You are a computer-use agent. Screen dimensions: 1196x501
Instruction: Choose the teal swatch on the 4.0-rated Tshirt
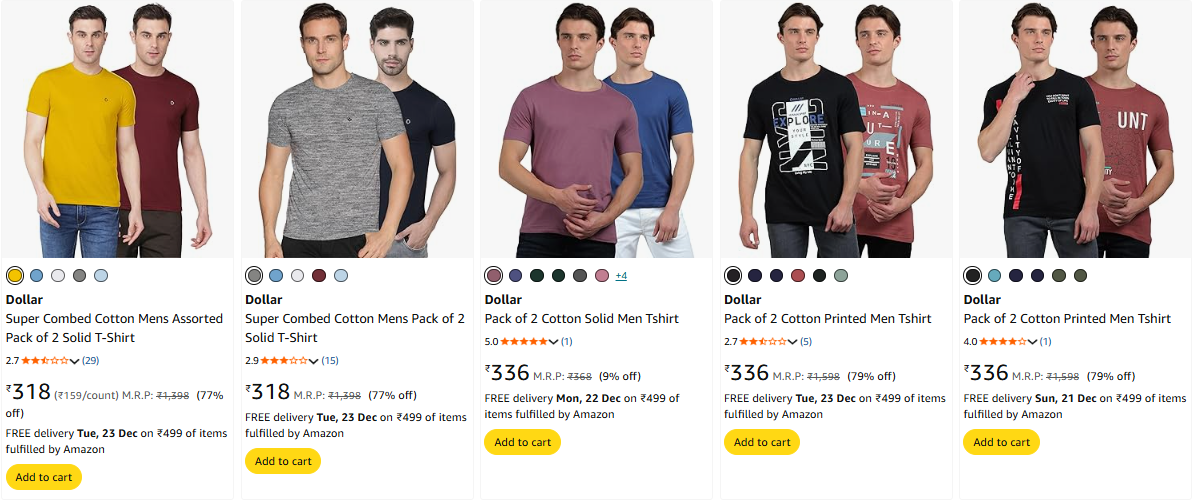(x=994, y=276)
